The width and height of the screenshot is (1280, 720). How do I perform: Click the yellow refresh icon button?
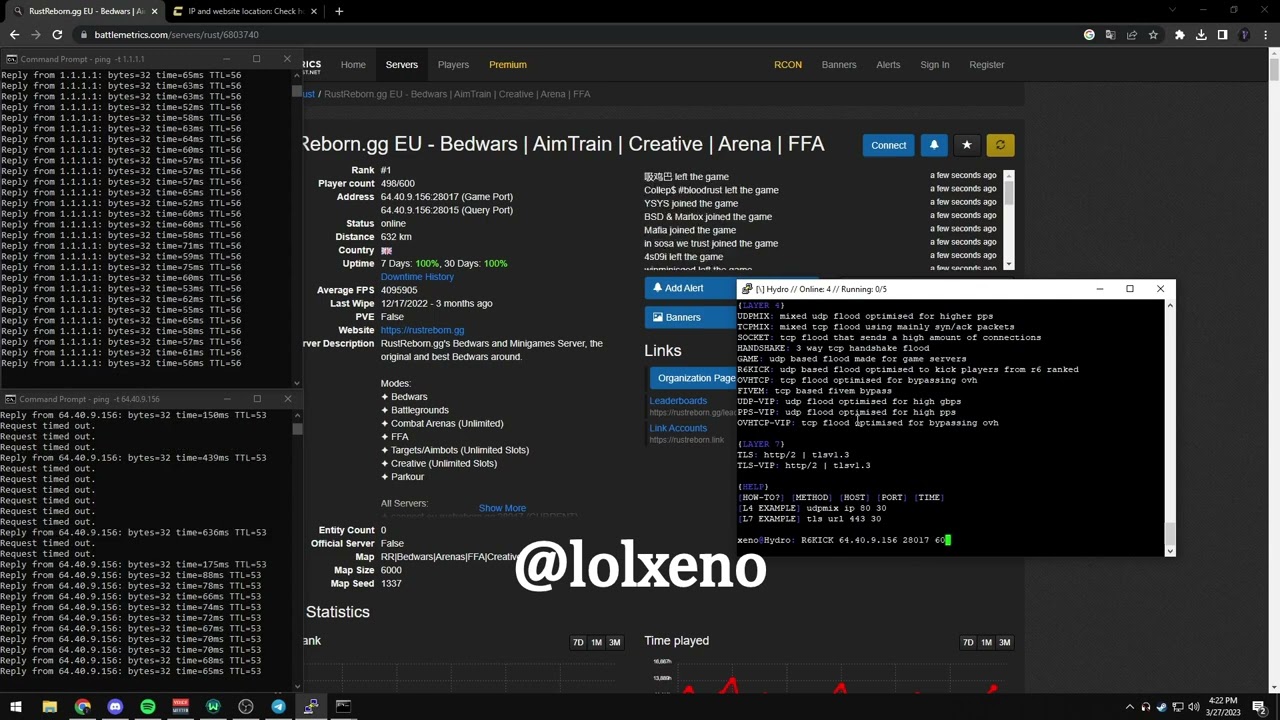click(x=1000, y=145)
